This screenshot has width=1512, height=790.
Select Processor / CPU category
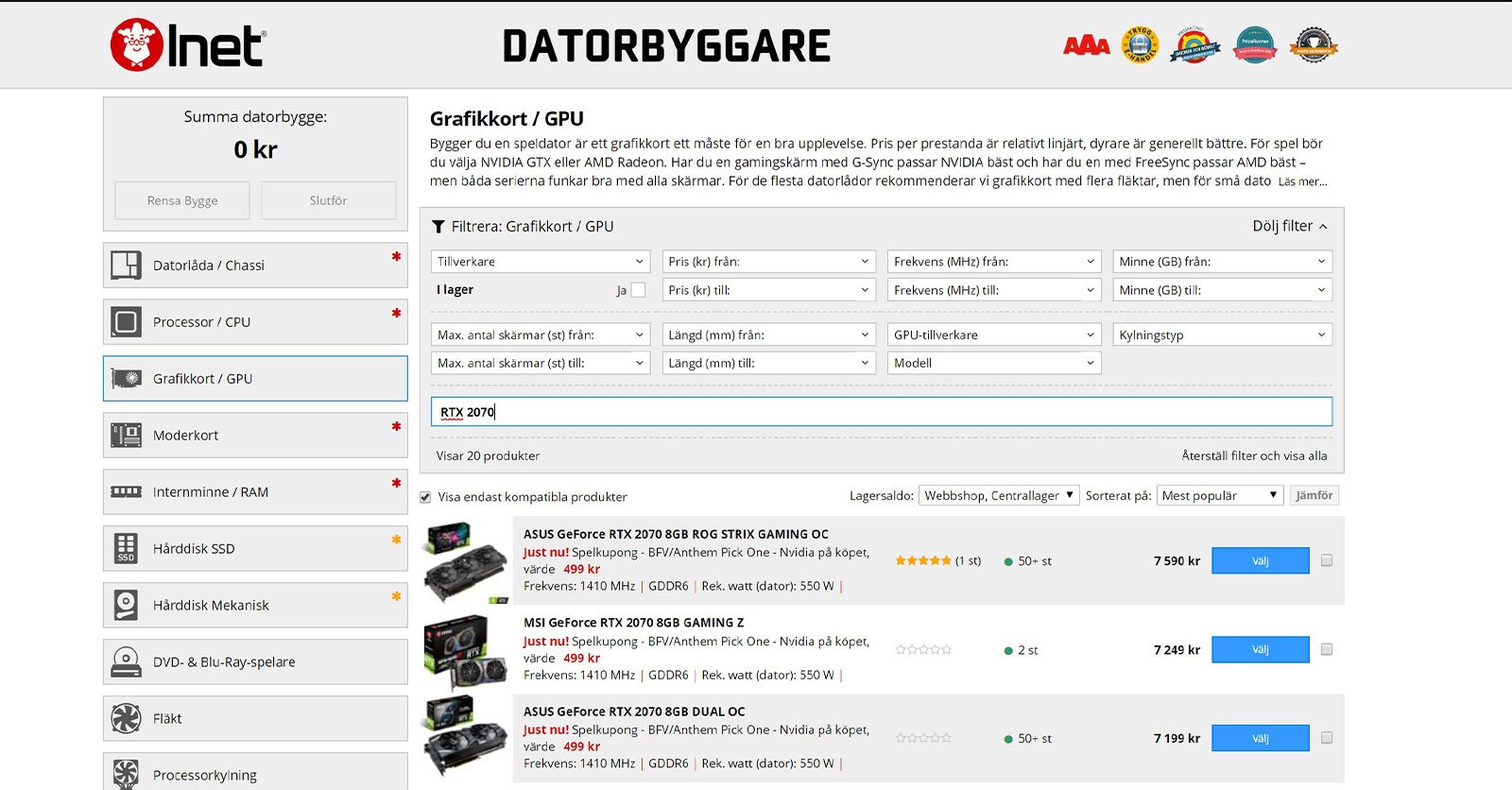[x=255, y=322]
